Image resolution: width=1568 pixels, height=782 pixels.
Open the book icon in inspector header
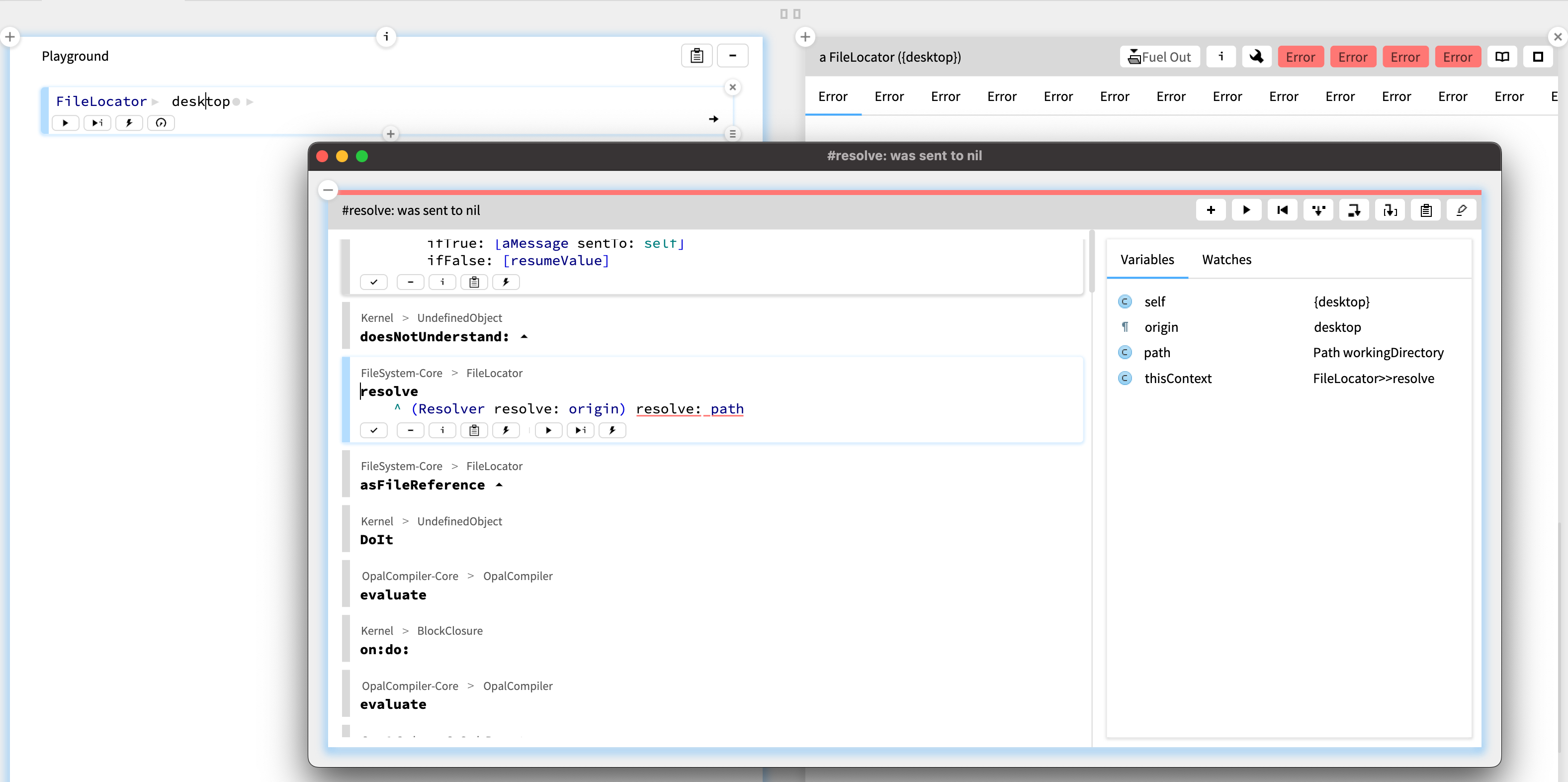[1502, 57]
